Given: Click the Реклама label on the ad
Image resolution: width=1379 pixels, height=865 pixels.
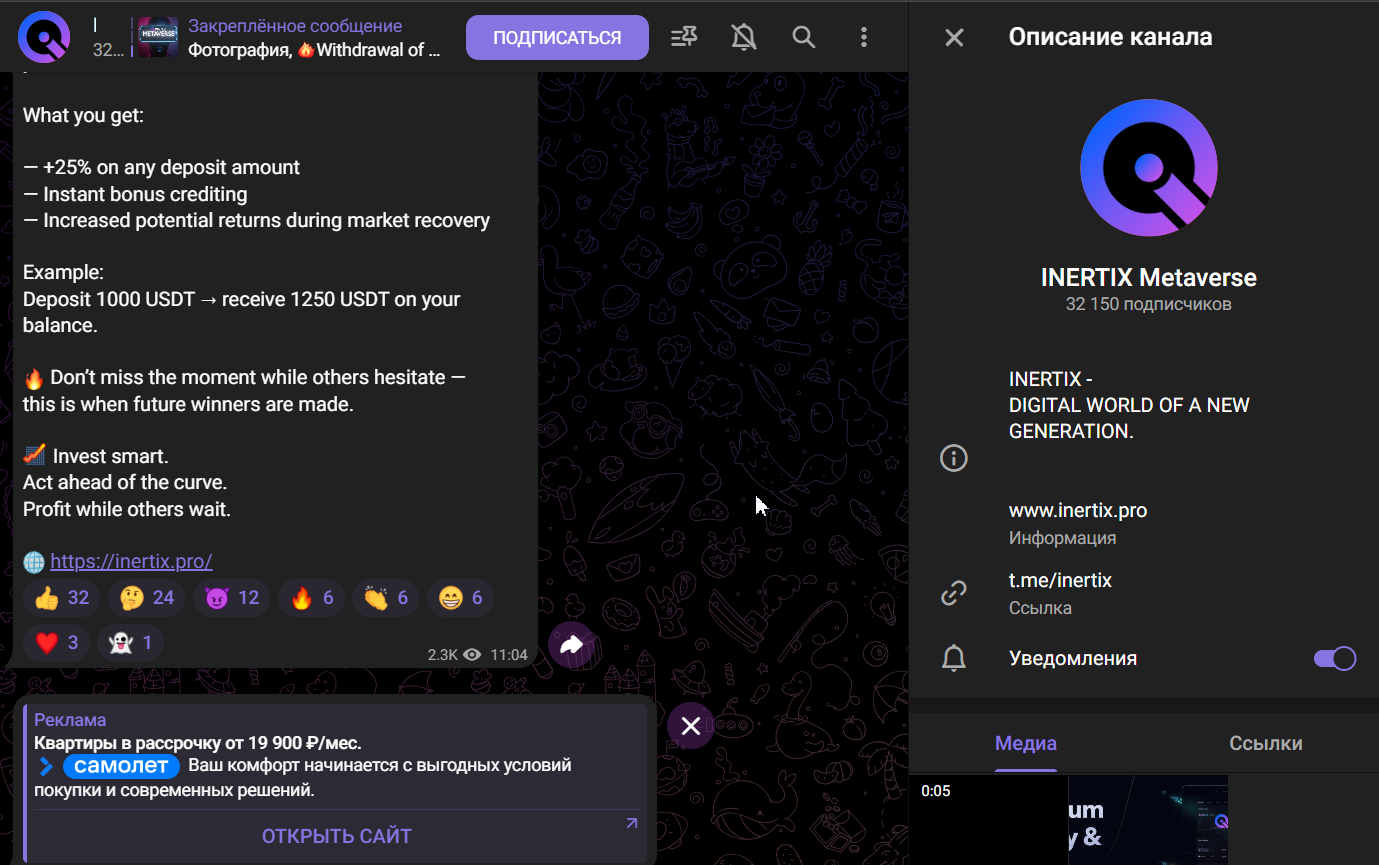Looking at the screenshot, I should [x=70, y=720].
